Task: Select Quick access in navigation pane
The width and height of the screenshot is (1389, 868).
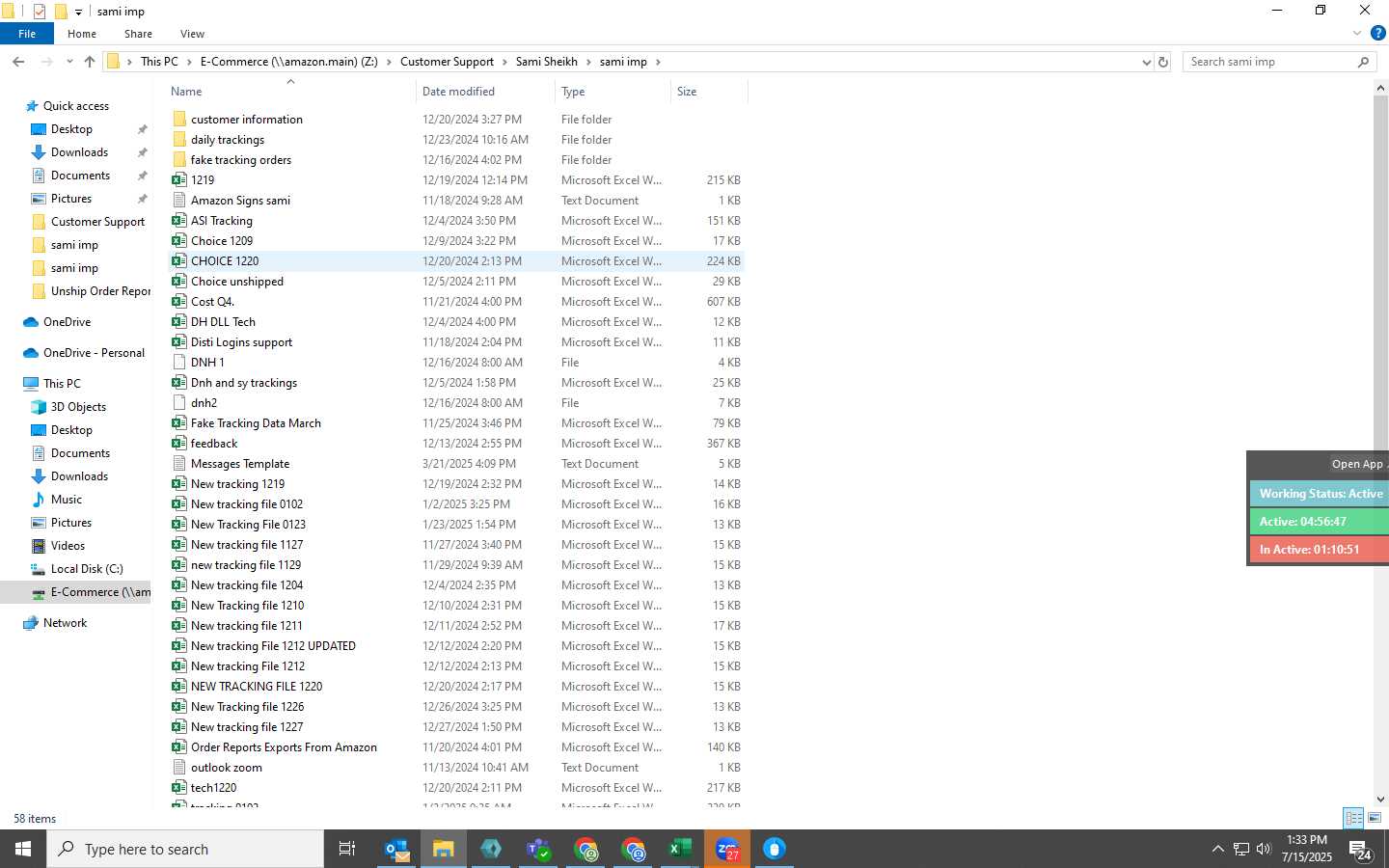Action: coord(75,106)
